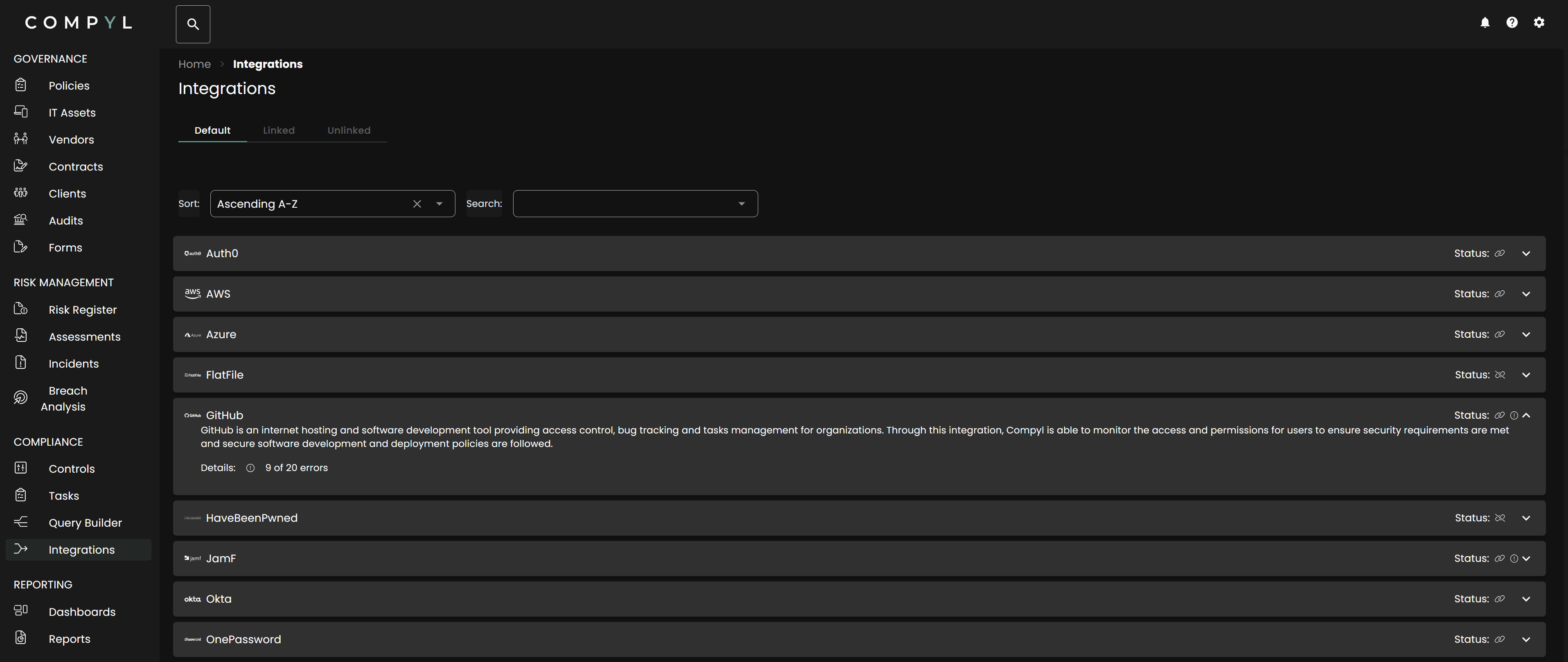This screenshot has height=662, width=1568.
Task: Click the IT Assets sidebar icon
Action: point(21,112)
